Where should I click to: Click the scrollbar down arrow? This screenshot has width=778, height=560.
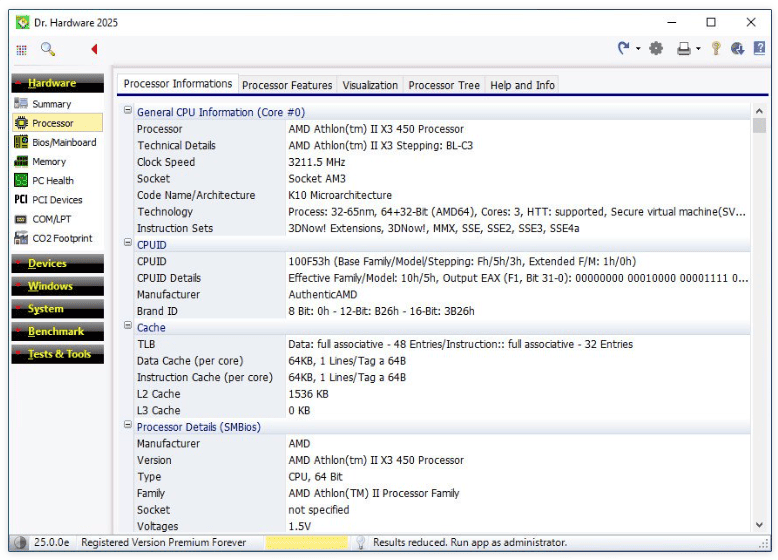[759, 525]
